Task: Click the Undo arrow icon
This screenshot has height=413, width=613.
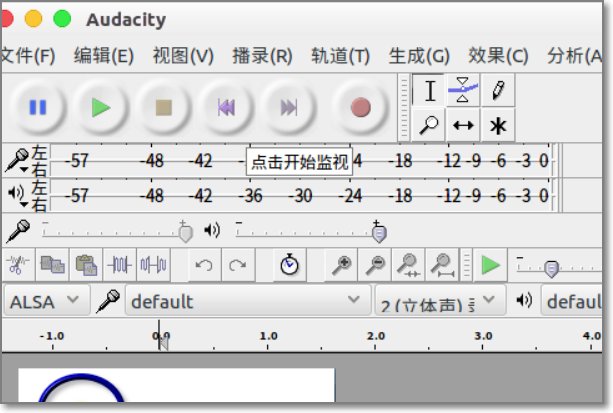Action: 204,265
